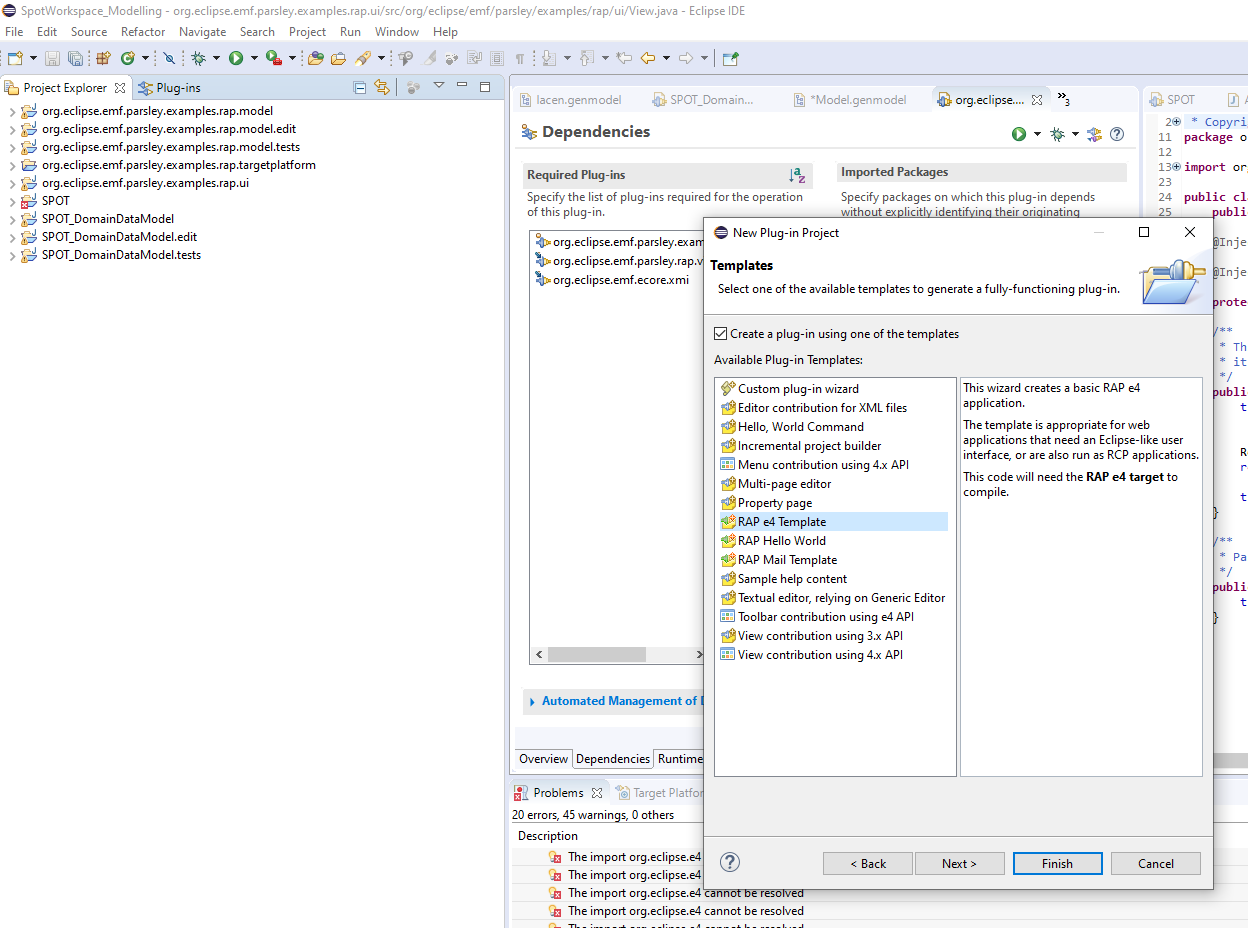Click the Organize Manifests icon in Dependencies header
Viewport: 1248px width, 928px height.
[1094, 134]
